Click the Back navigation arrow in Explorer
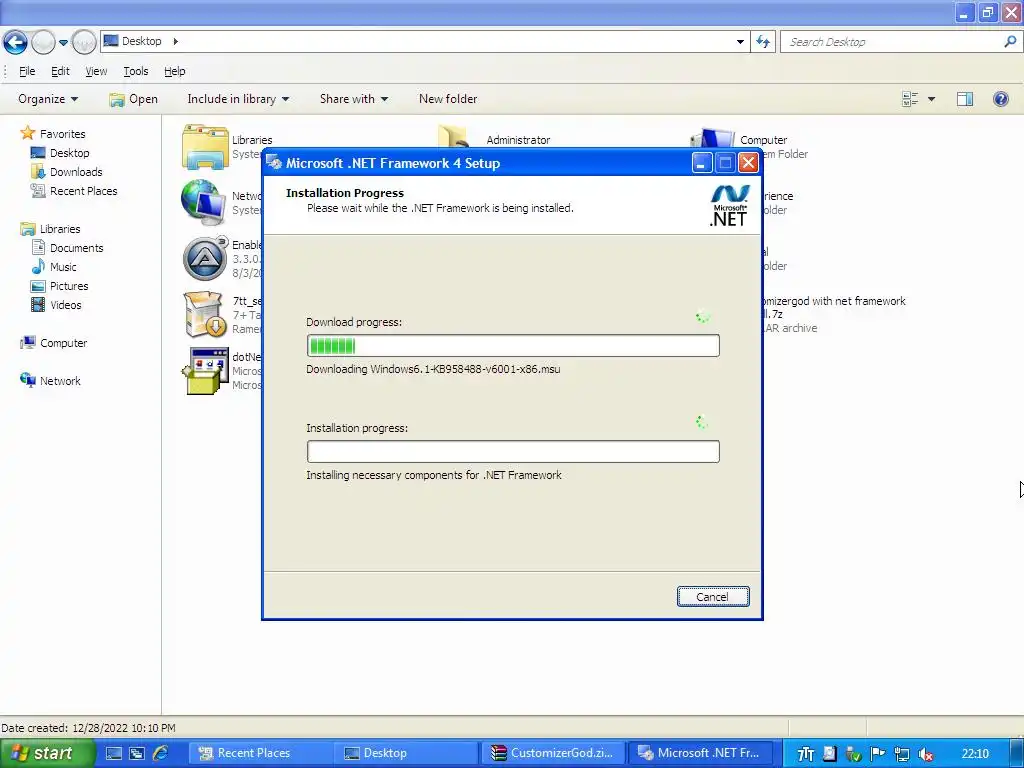This screenshot has width=1024, height=768. point(16,42)
